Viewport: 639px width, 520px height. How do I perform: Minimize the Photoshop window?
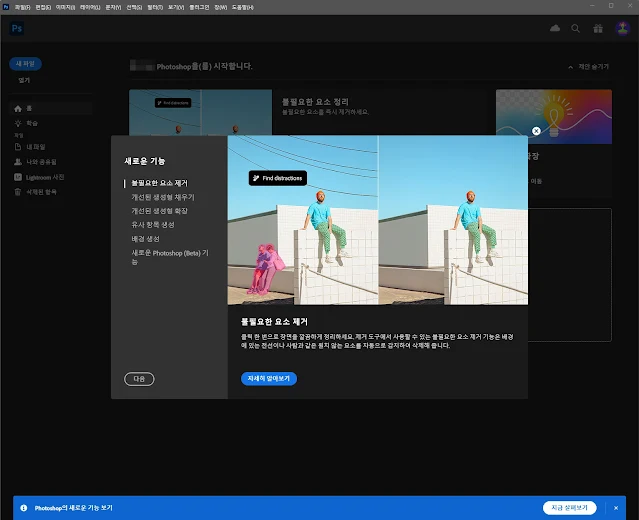(592, 6)
